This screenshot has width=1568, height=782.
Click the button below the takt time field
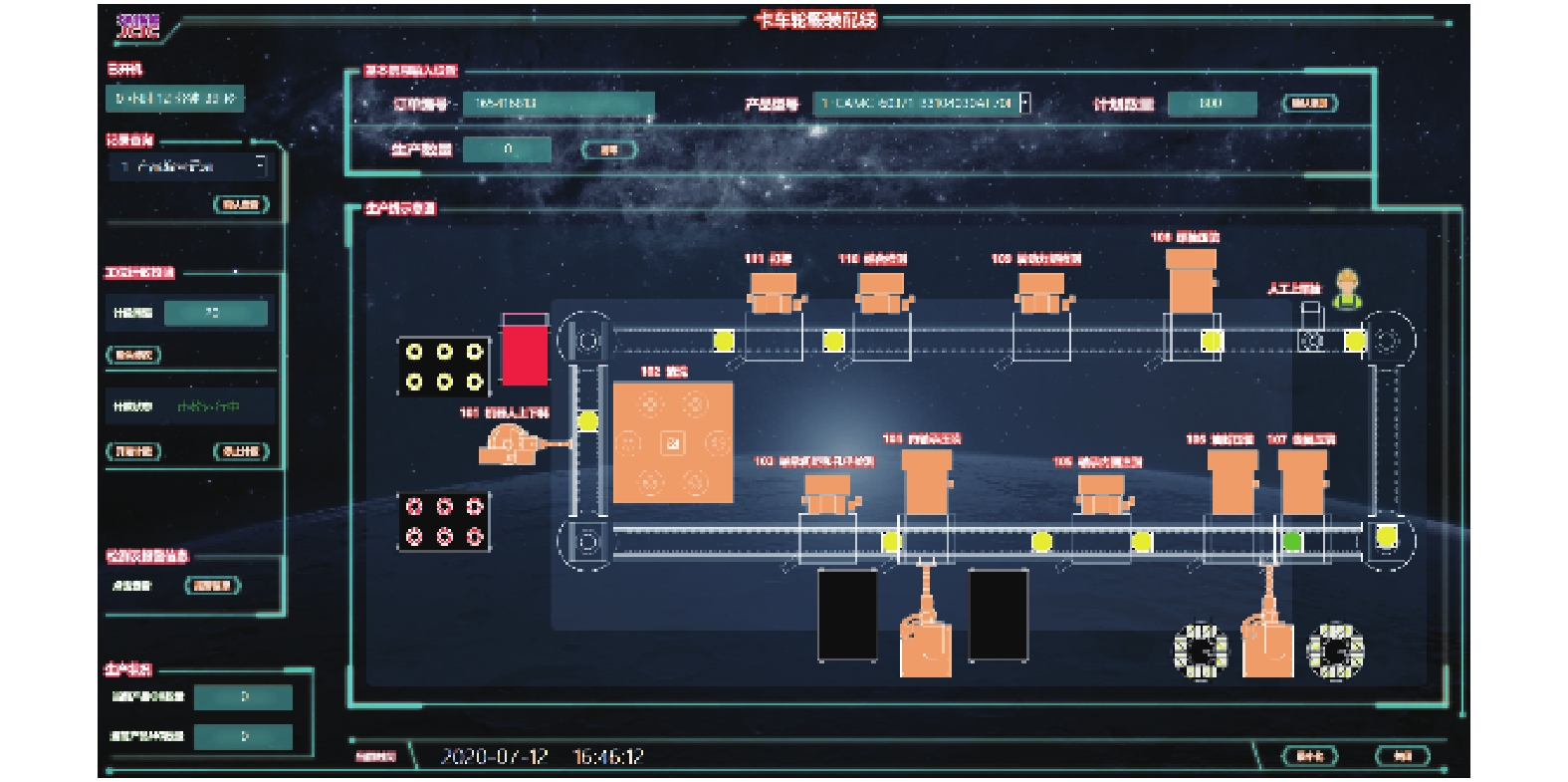[x=133, y=355]
